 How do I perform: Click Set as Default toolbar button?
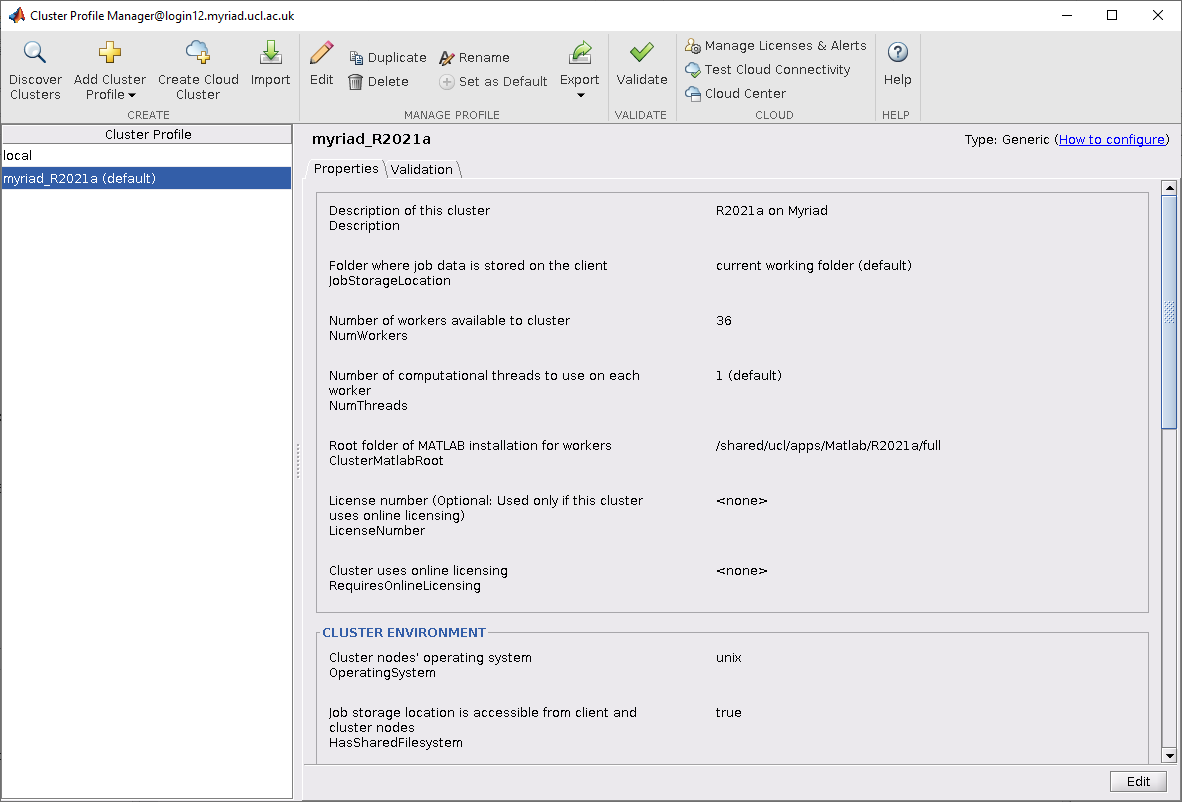click(493, 81)
